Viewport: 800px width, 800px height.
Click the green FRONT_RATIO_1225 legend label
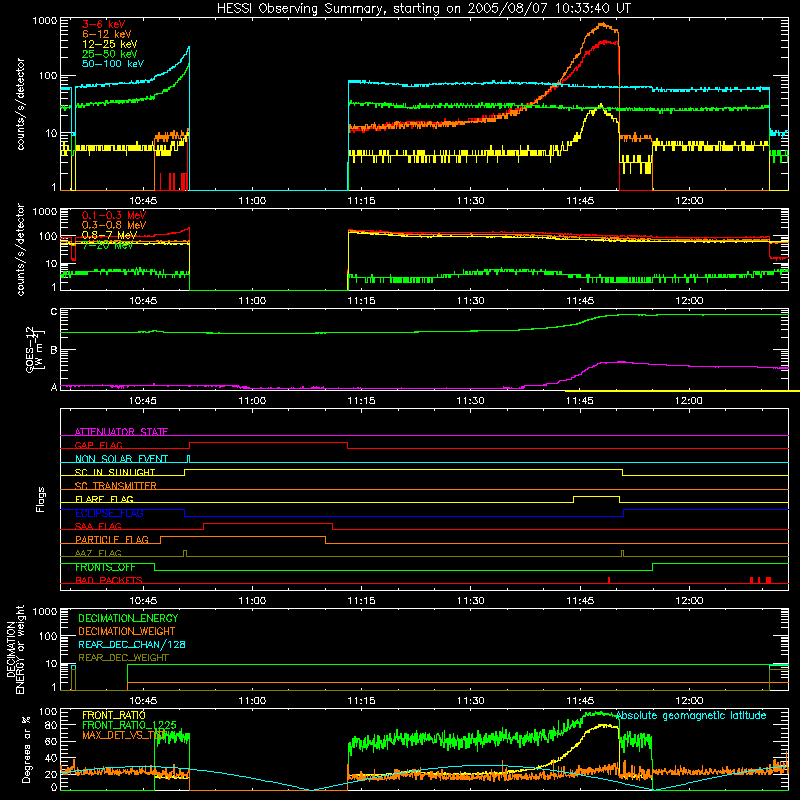(129, 725)
